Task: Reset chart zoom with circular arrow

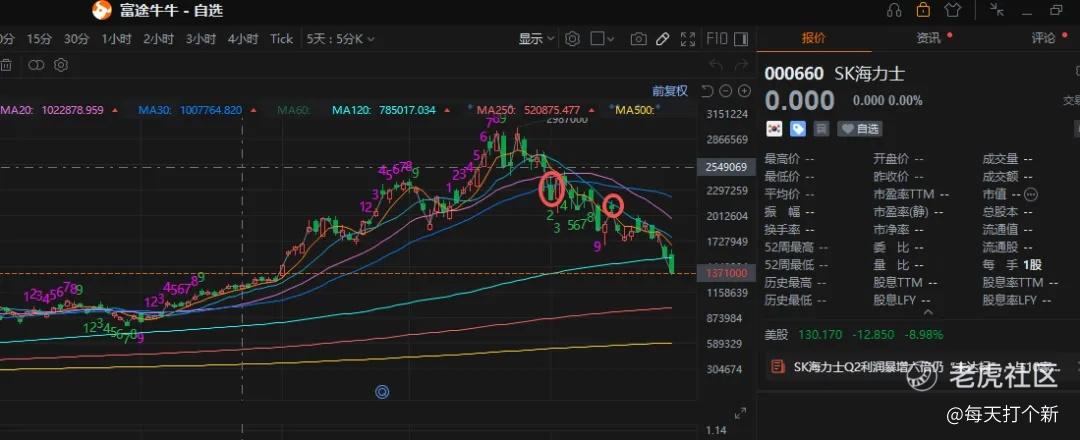Action: pos(707,91)
